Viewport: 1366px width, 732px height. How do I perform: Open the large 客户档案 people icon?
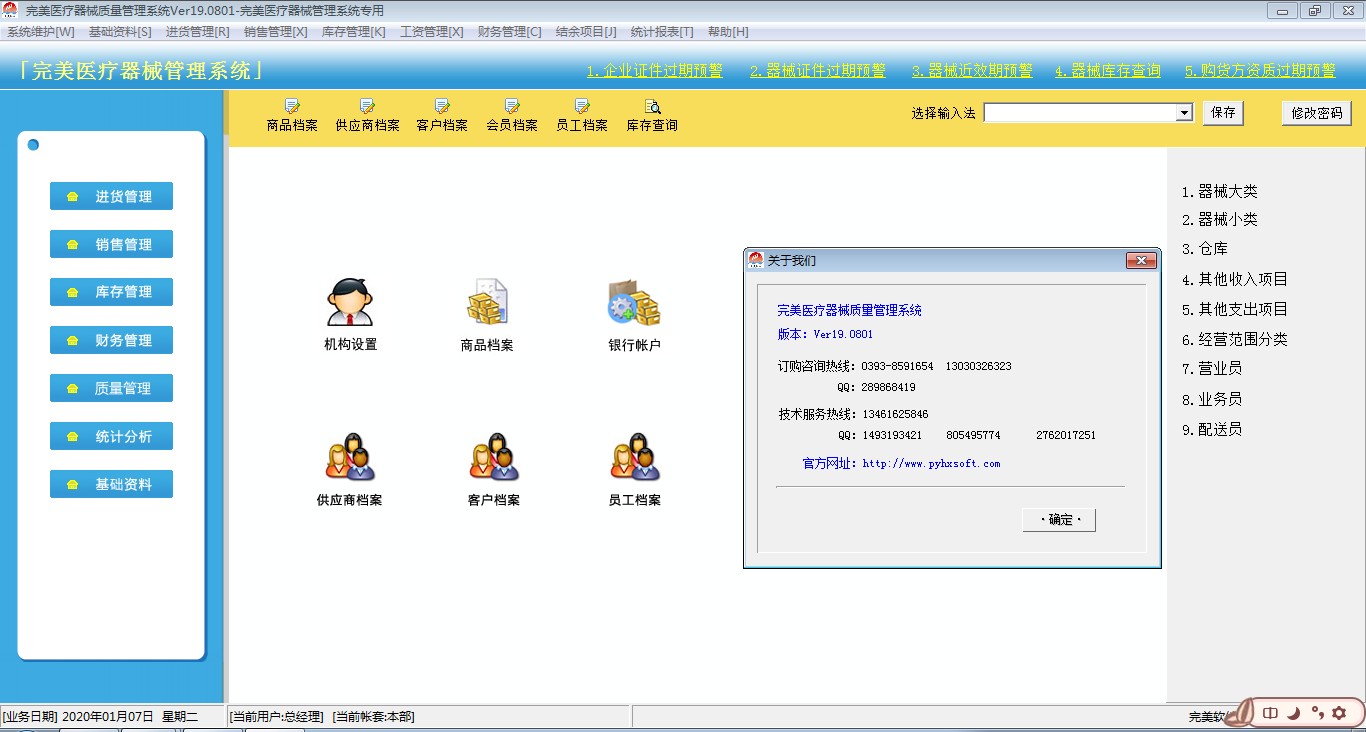coord(493,458)
